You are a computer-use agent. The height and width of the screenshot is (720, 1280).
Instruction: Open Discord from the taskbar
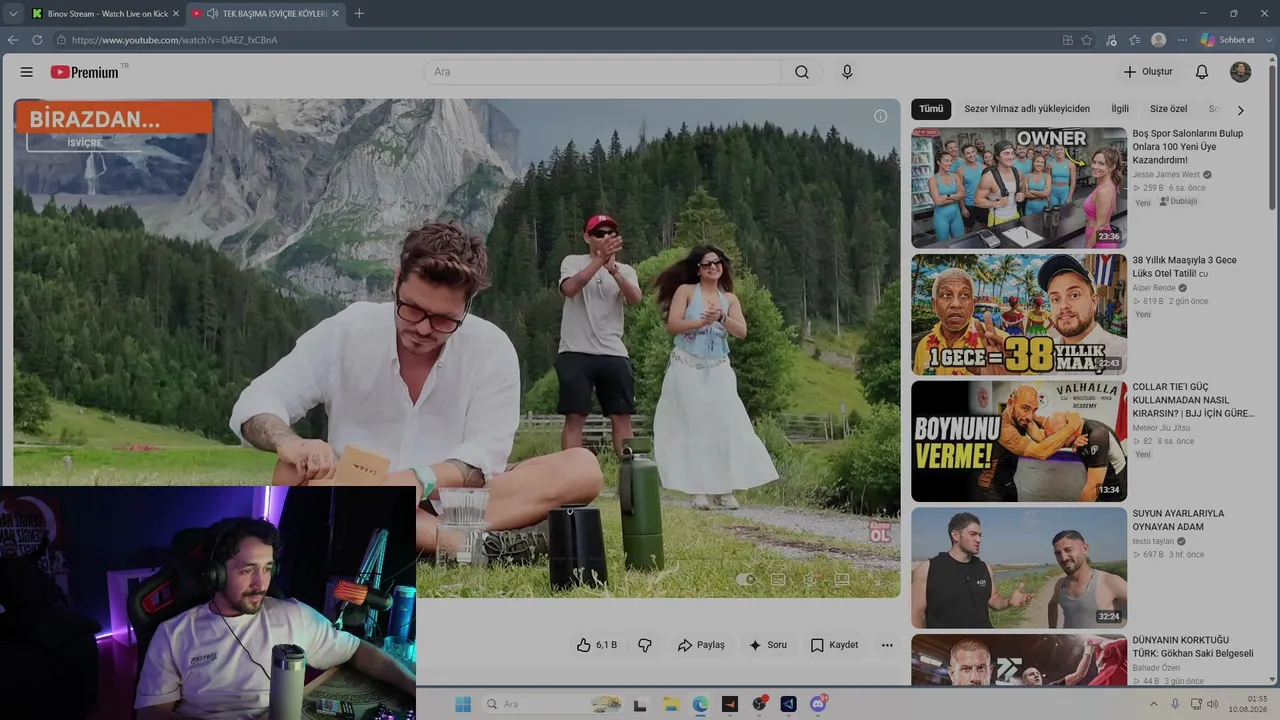click(818, 704)
